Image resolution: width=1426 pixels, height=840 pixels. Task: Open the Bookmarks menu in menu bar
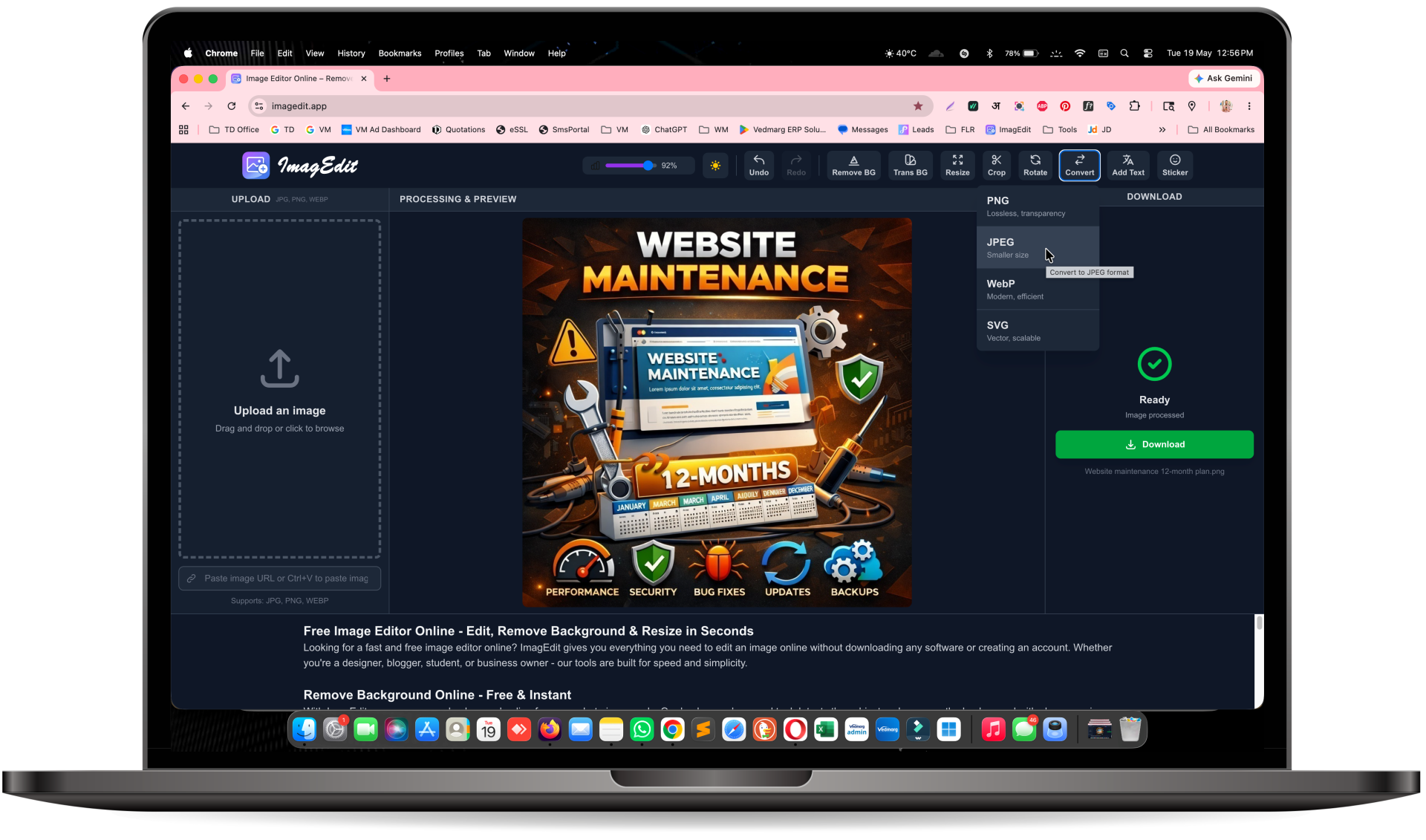(400, 53)
